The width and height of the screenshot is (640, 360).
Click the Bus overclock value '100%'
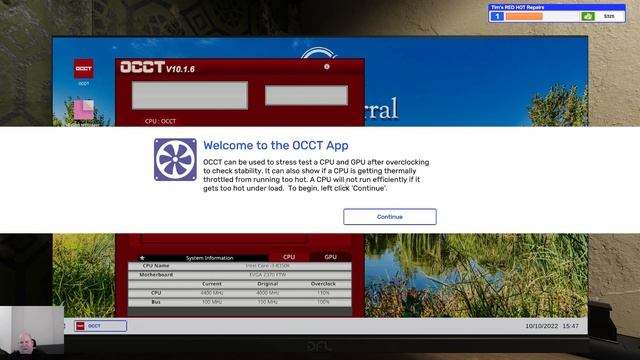[323, 302]
